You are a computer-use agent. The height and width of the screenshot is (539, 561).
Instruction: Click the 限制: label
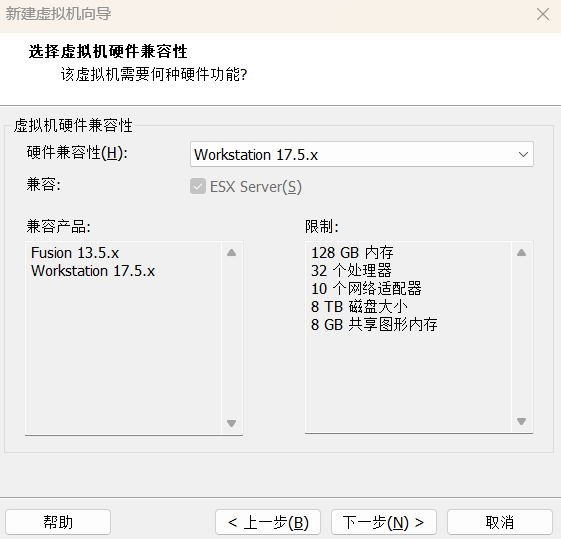[x=322, y=226]
